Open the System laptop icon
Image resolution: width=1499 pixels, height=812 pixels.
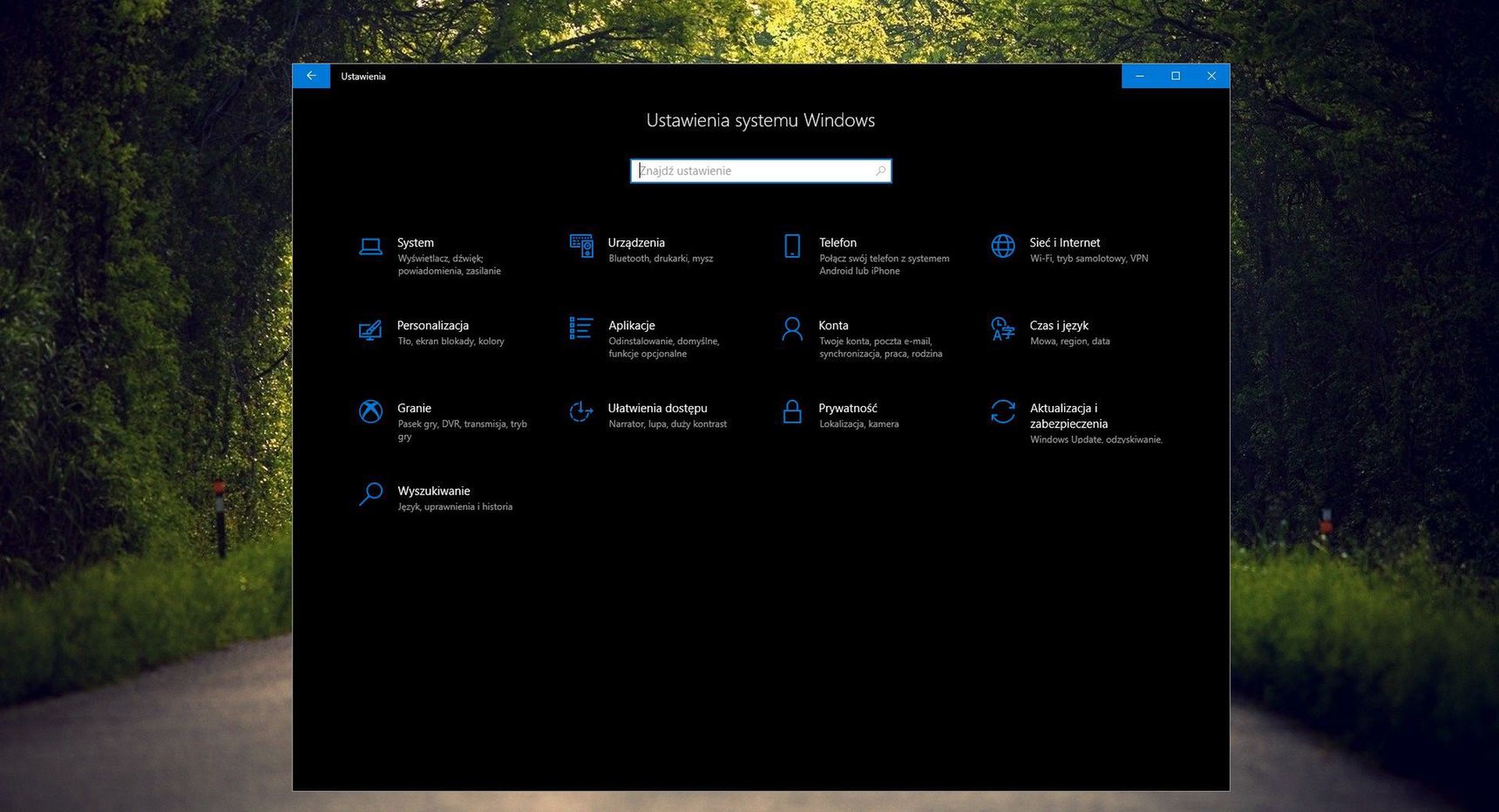pyautogui.click(x=370, y=247)
